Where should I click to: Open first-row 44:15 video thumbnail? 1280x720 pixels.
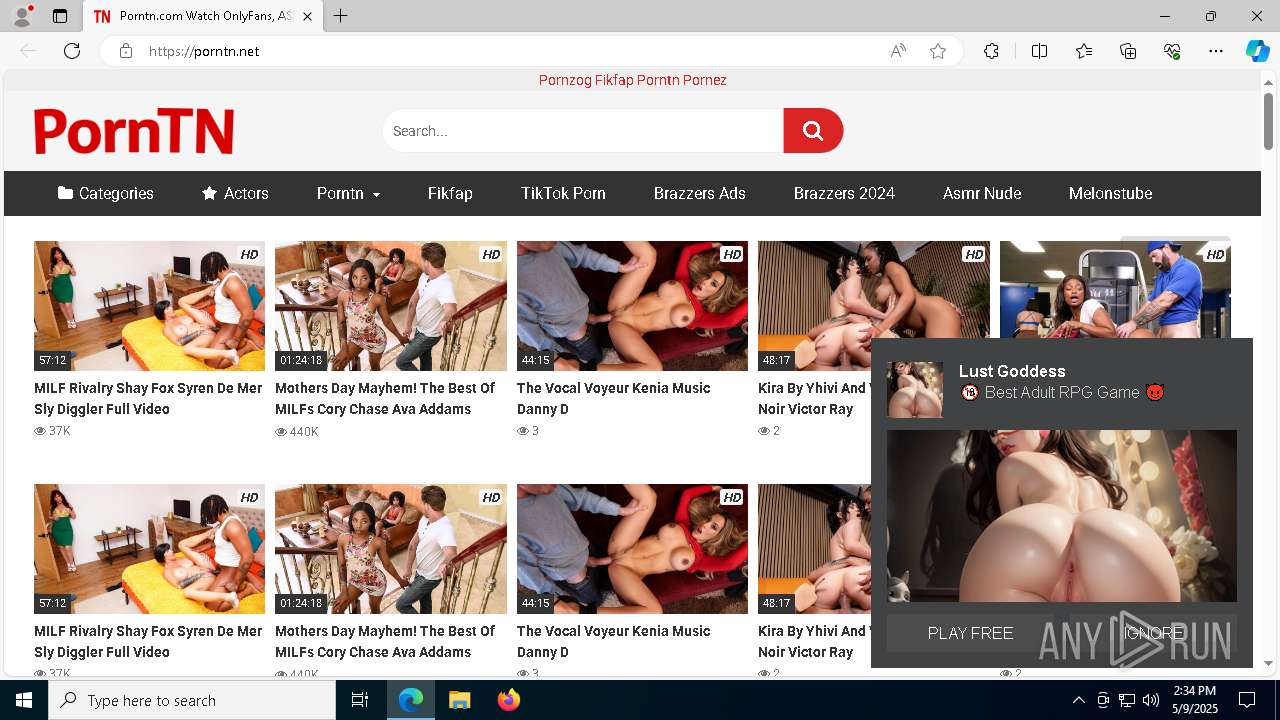[x=632, y=306]
